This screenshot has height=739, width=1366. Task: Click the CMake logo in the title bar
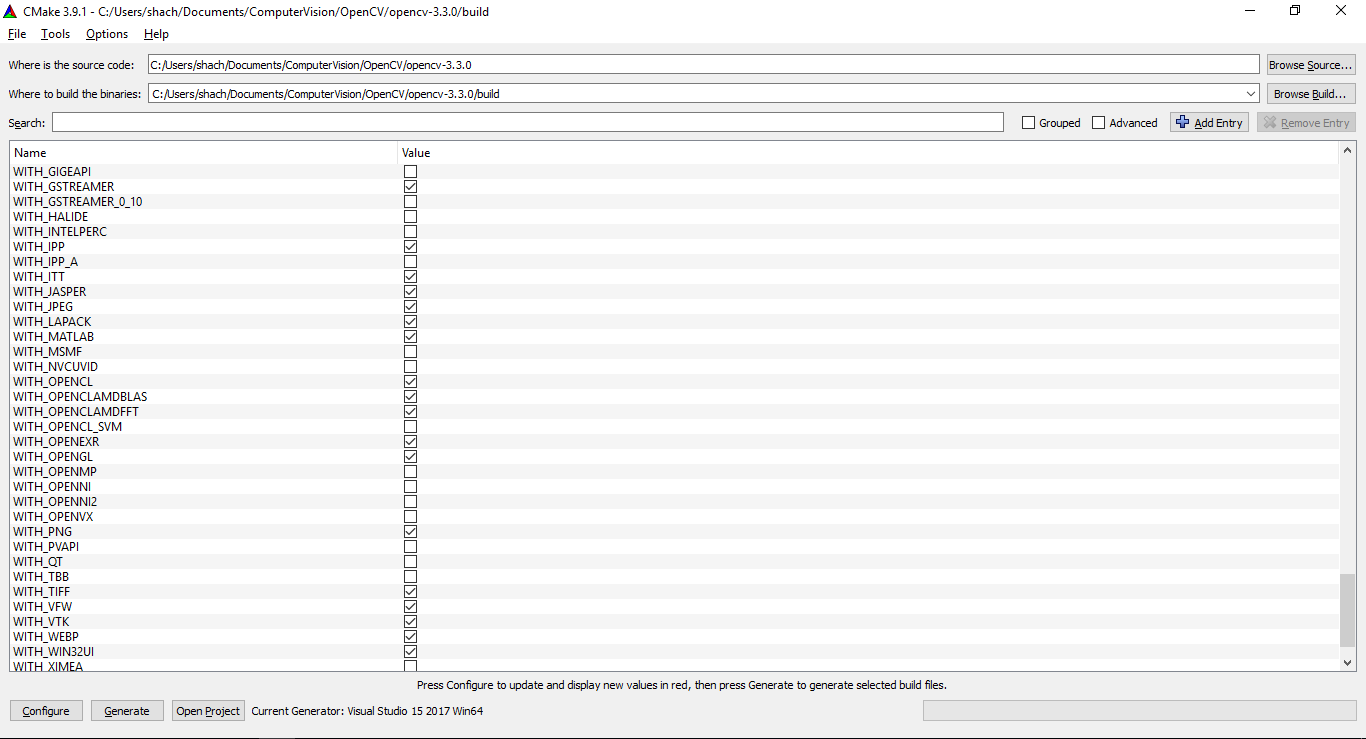click(11, 11)
